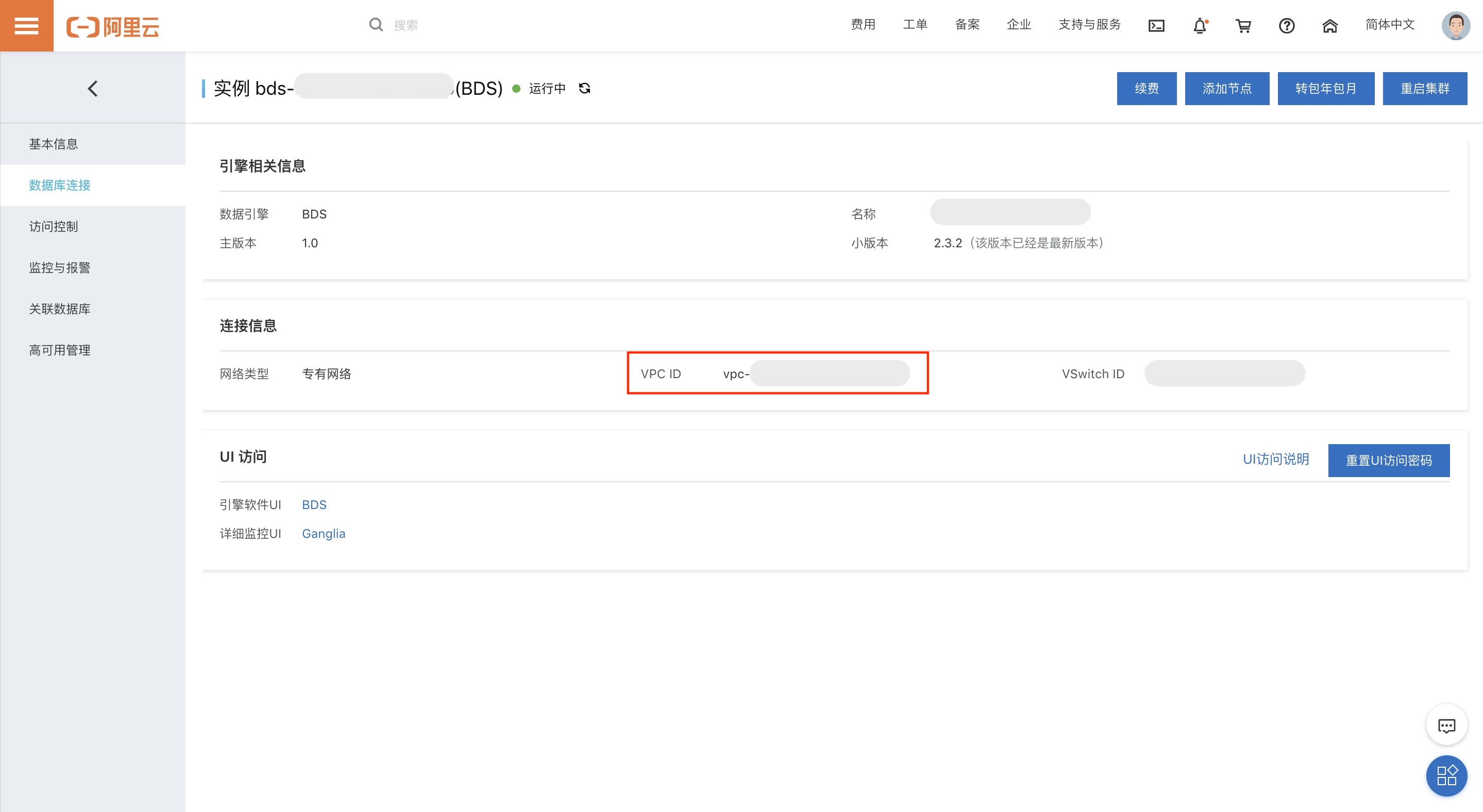
Task: Open the help question mark icon
Action: [x=1286, y=26]
